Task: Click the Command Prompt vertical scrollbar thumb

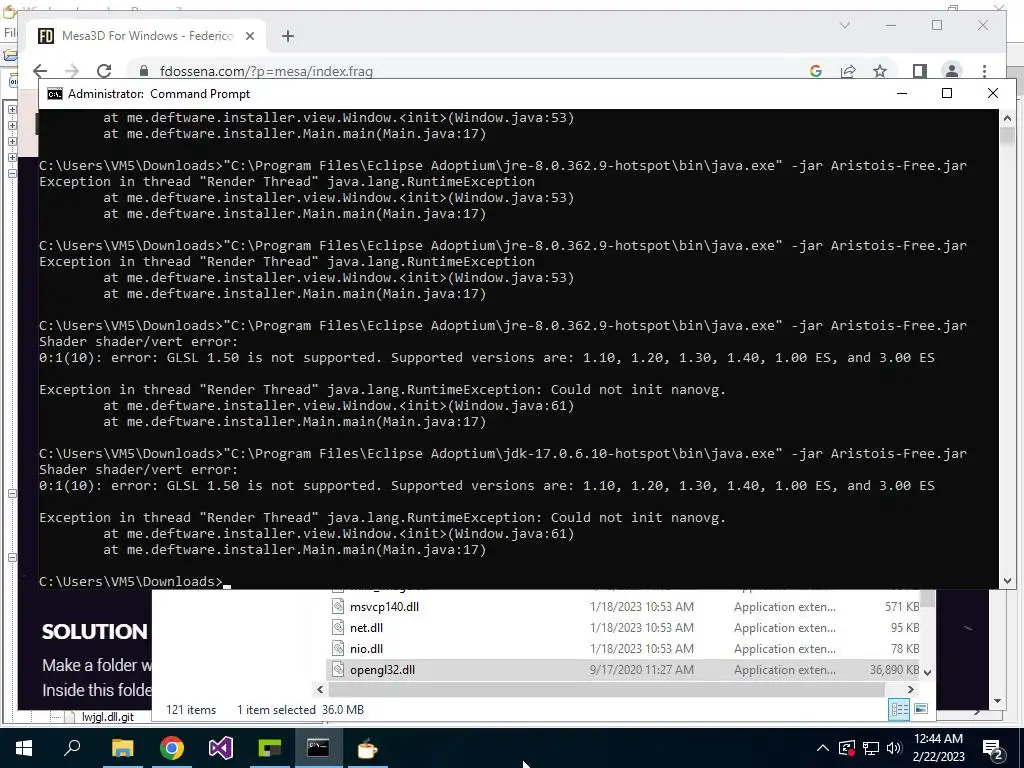Action: 1007,136
